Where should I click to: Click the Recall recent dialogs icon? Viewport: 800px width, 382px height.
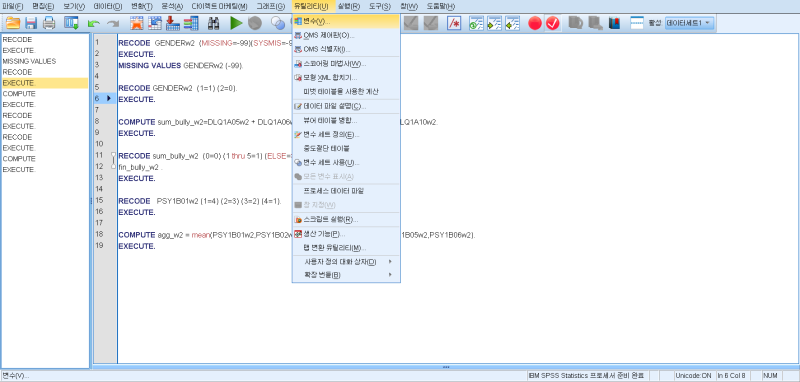[71, 23]
